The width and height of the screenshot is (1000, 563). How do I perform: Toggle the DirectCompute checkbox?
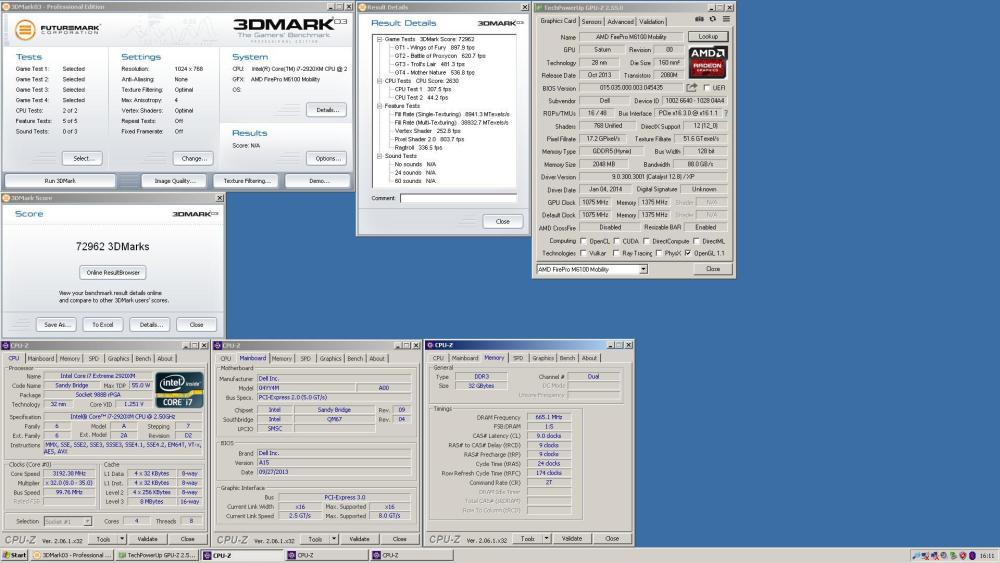[646, 241]
